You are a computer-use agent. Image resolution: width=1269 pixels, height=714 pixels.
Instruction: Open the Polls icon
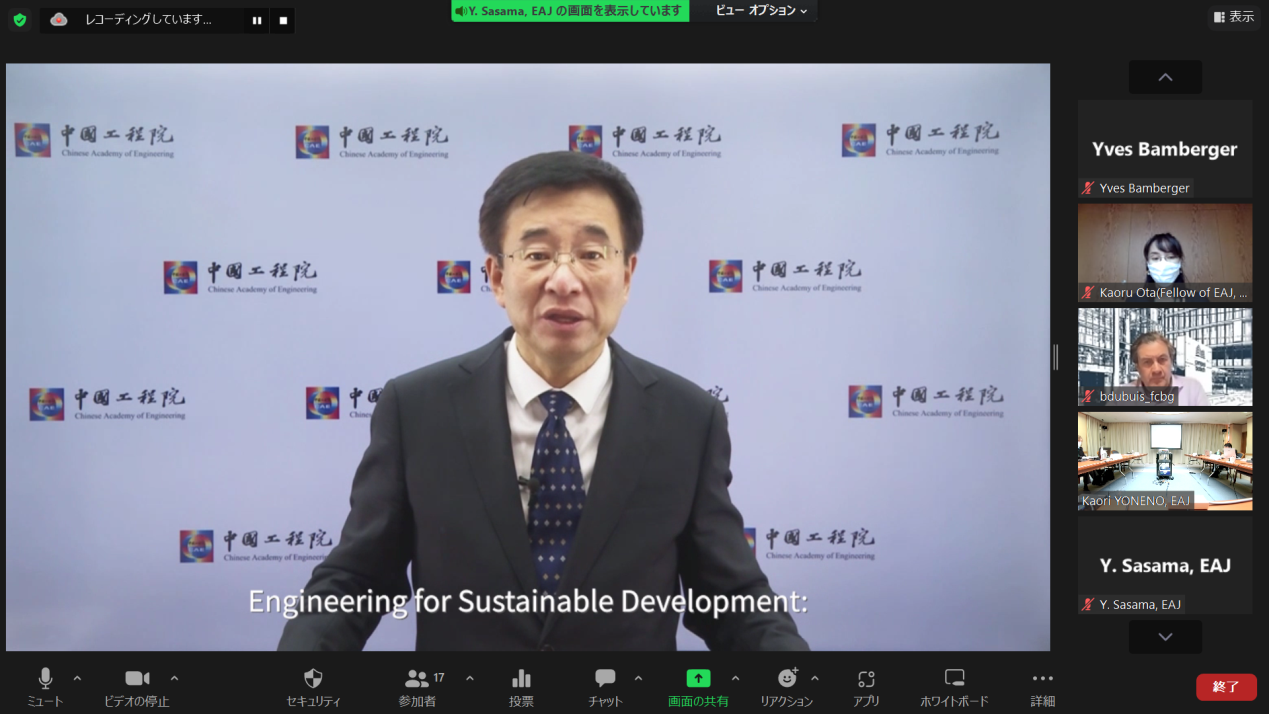pos(521,679)
